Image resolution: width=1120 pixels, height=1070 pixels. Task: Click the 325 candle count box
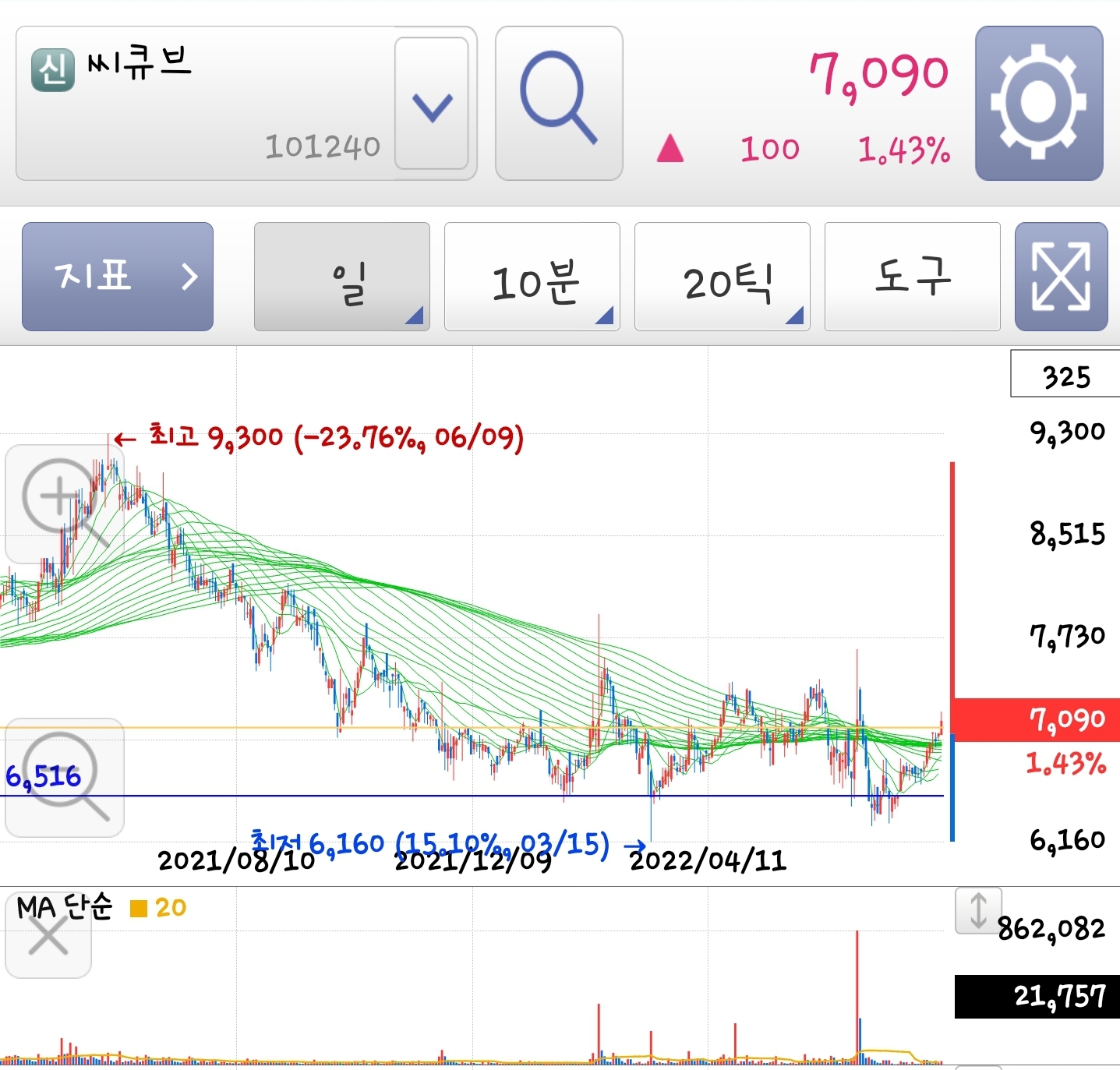1065,374
